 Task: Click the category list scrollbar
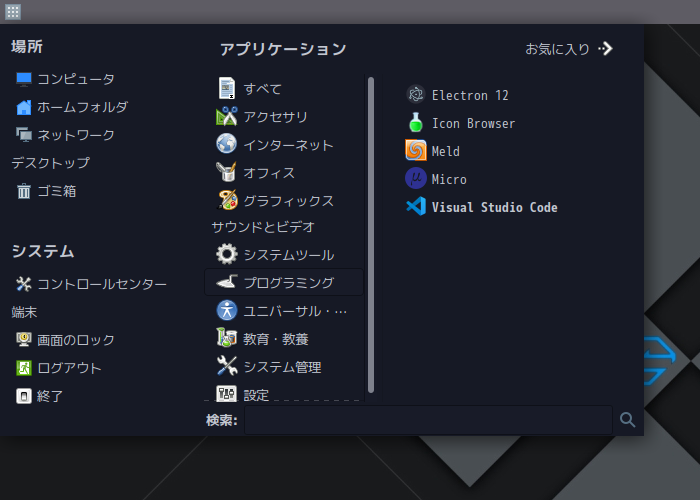pos(371,235)
